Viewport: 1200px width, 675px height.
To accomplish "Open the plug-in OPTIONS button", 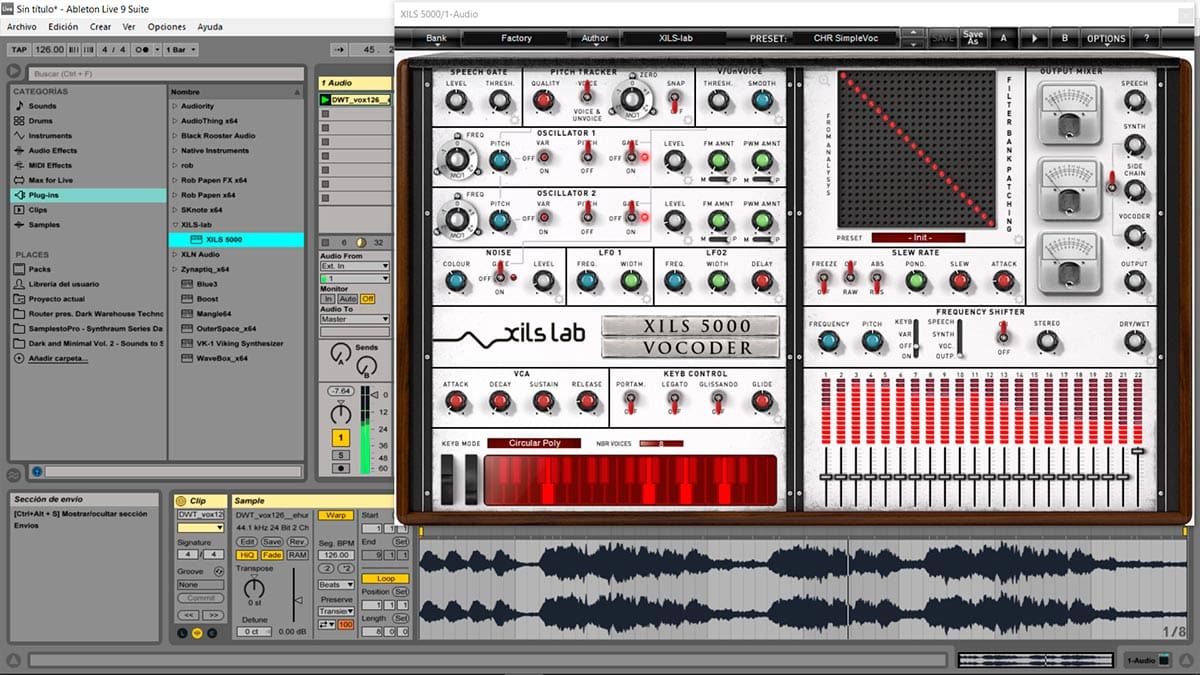I will (x=1106, y=38).
